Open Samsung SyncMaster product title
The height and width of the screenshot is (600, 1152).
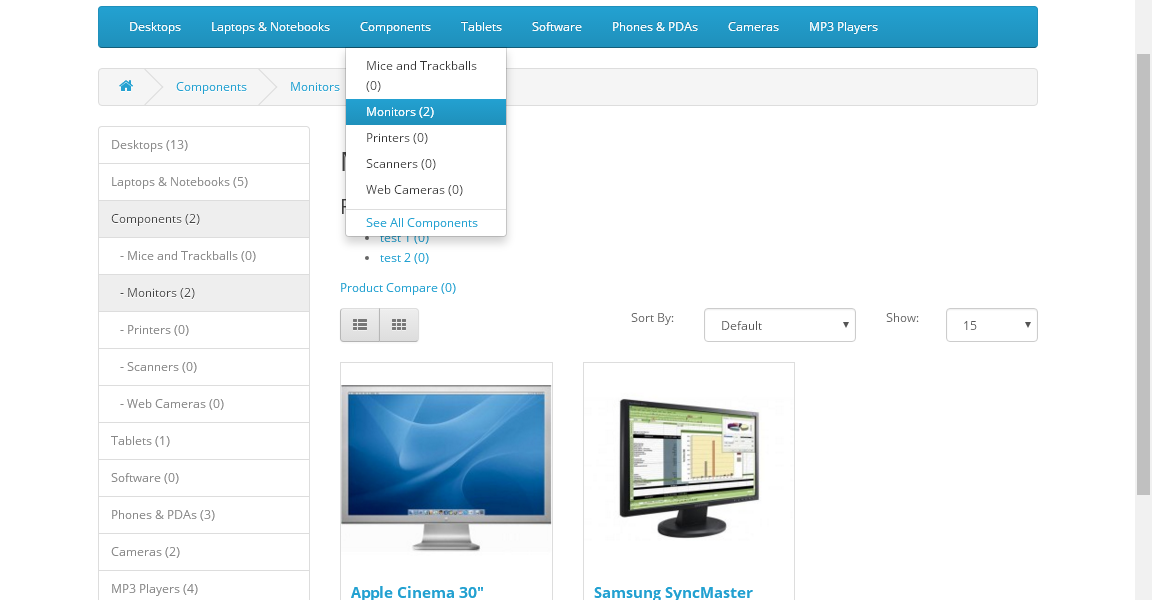coord(673,592)
